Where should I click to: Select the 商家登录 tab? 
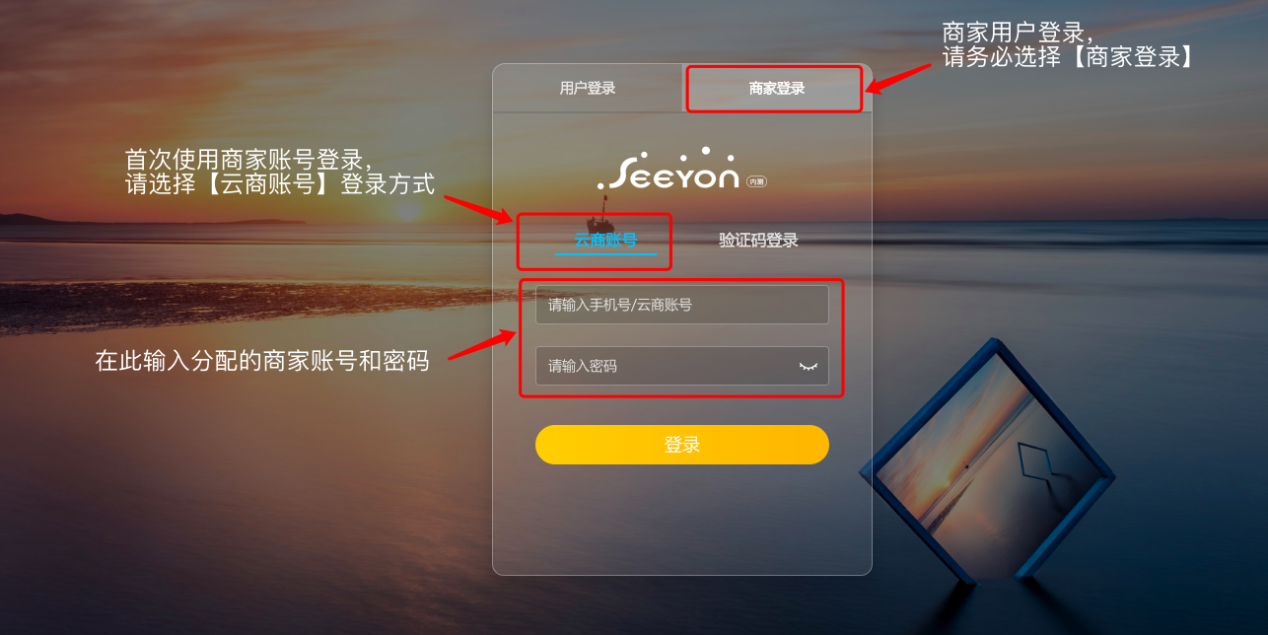[x=777, y=88]
